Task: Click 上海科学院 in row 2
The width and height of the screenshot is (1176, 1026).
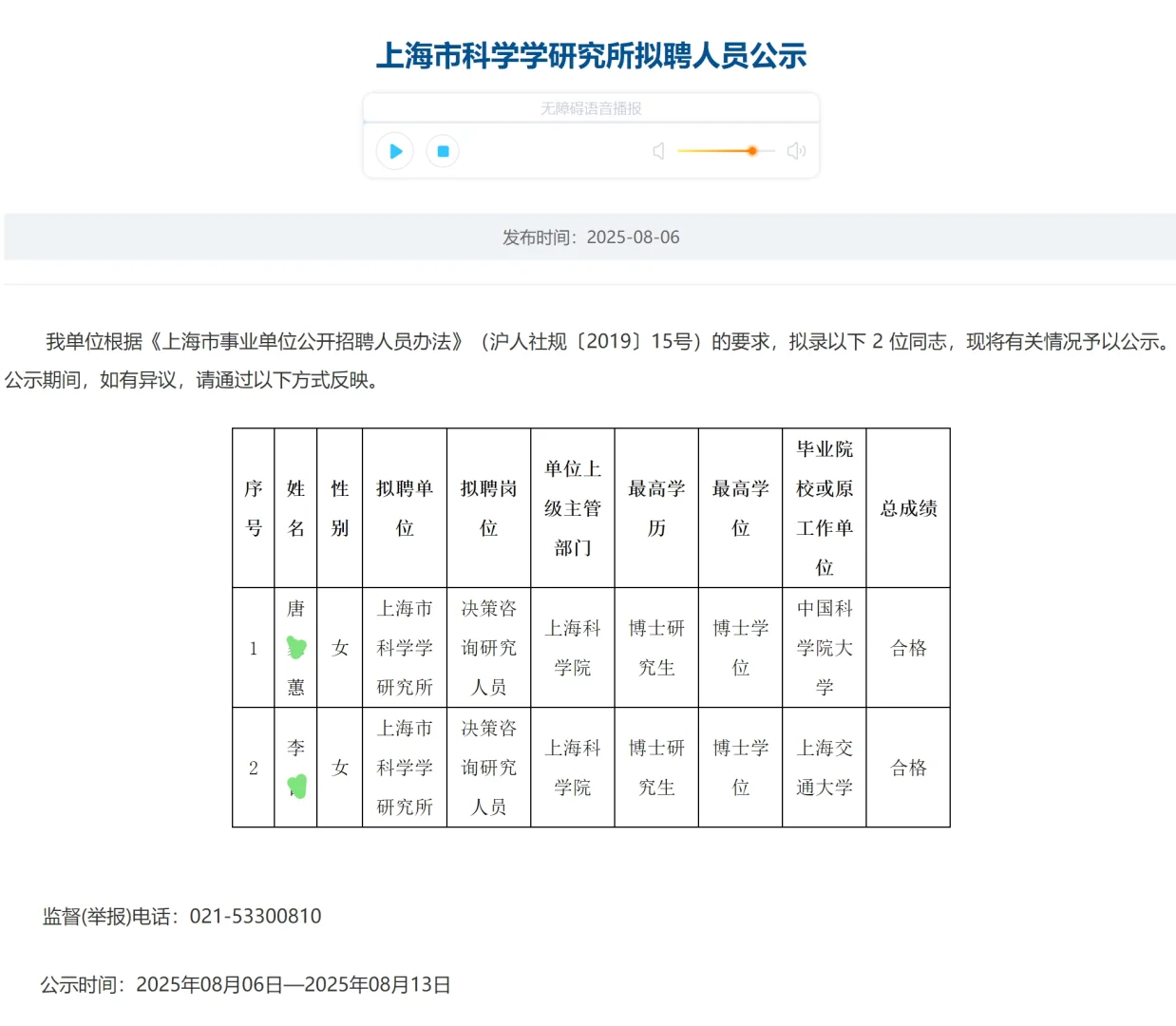Action: pyautogui.click(x=573, y=768)
